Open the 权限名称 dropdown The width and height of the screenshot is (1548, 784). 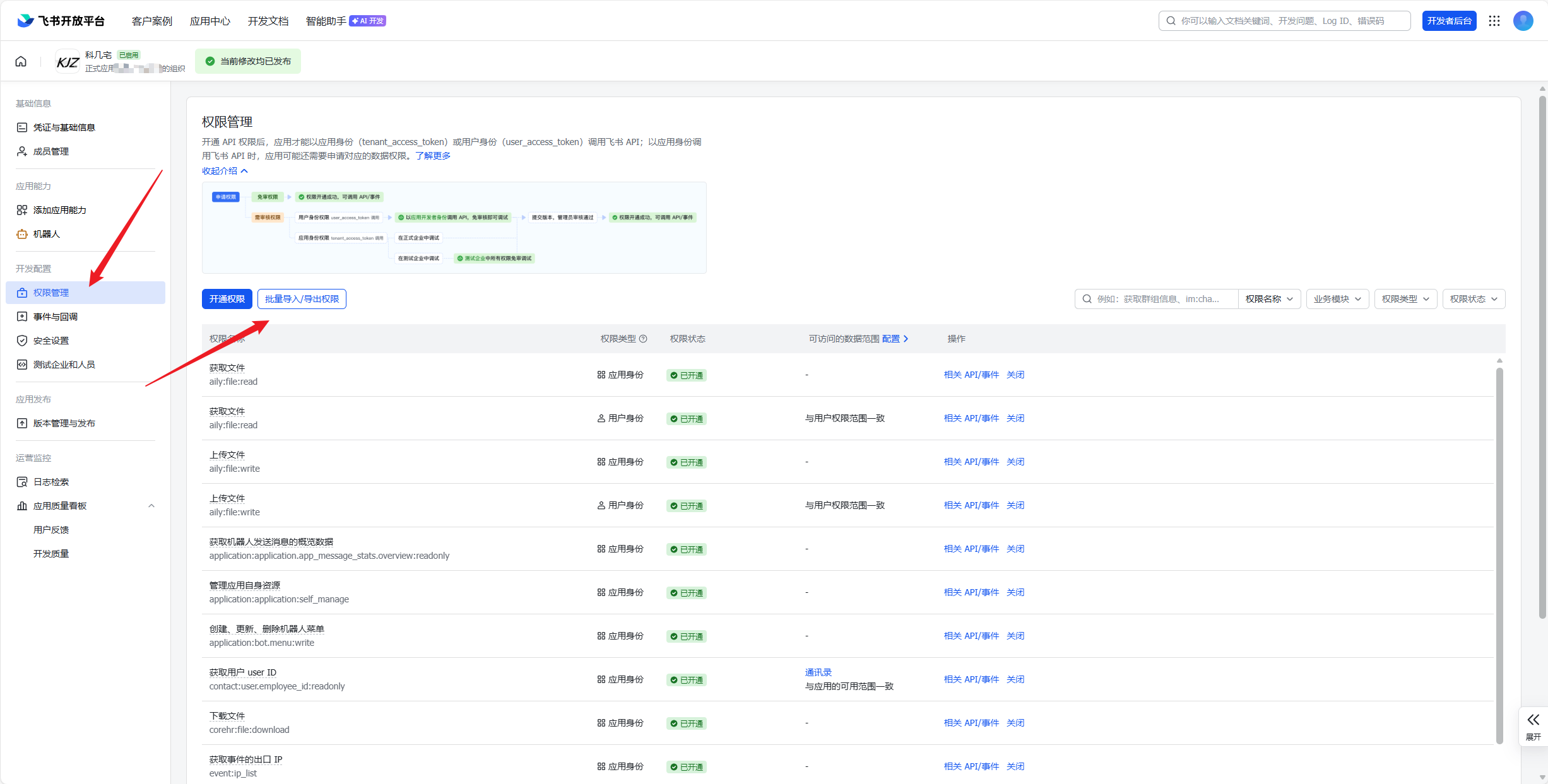pos(1269,299)
